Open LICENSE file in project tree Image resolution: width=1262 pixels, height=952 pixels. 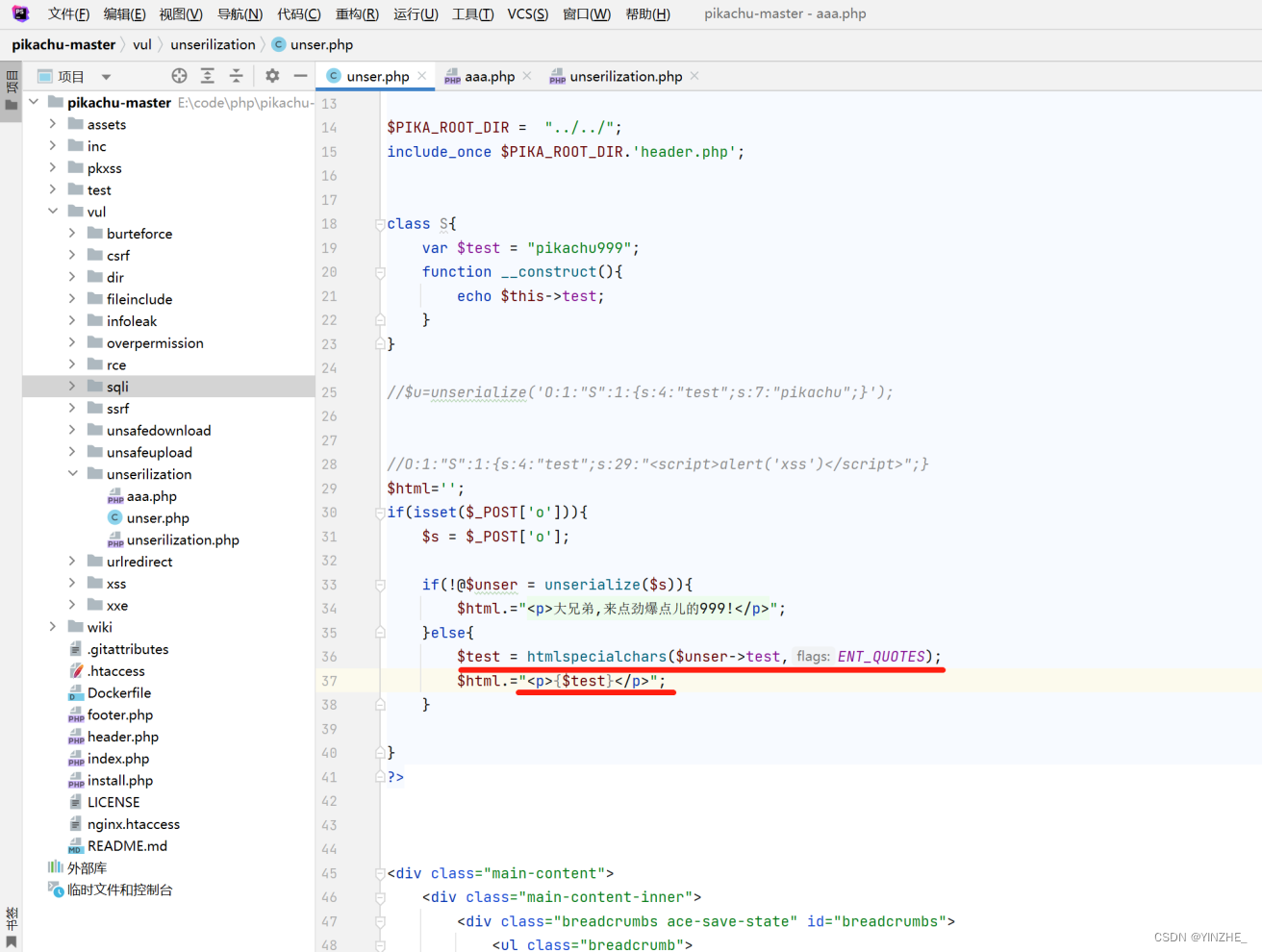[104, 803]
